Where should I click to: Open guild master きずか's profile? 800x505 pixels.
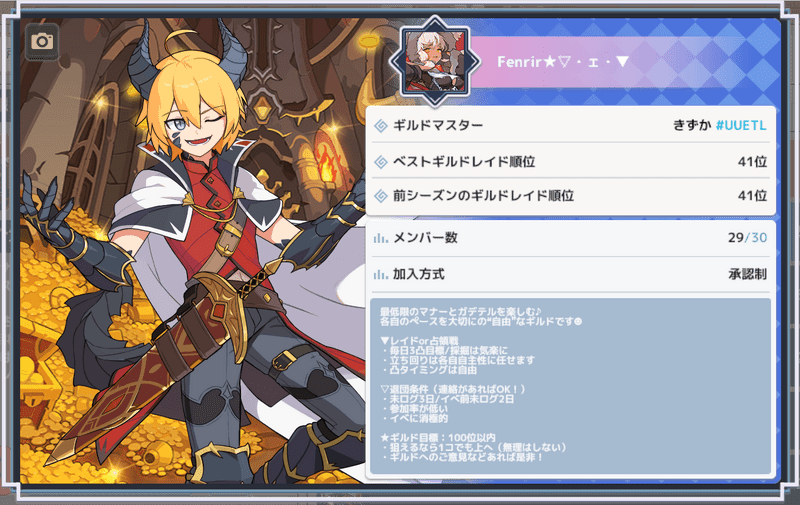coord(692,125)
